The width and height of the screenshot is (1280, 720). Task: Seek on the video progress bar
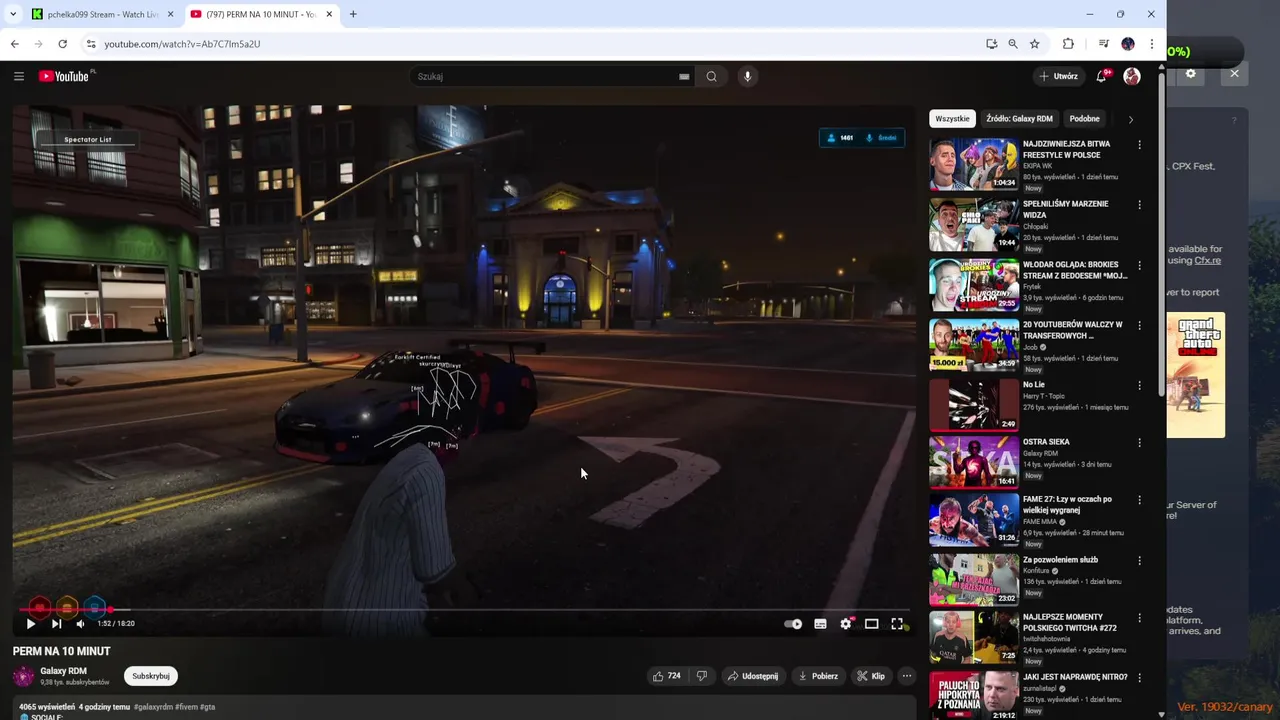pyautogui.click(x=465, y=609)
